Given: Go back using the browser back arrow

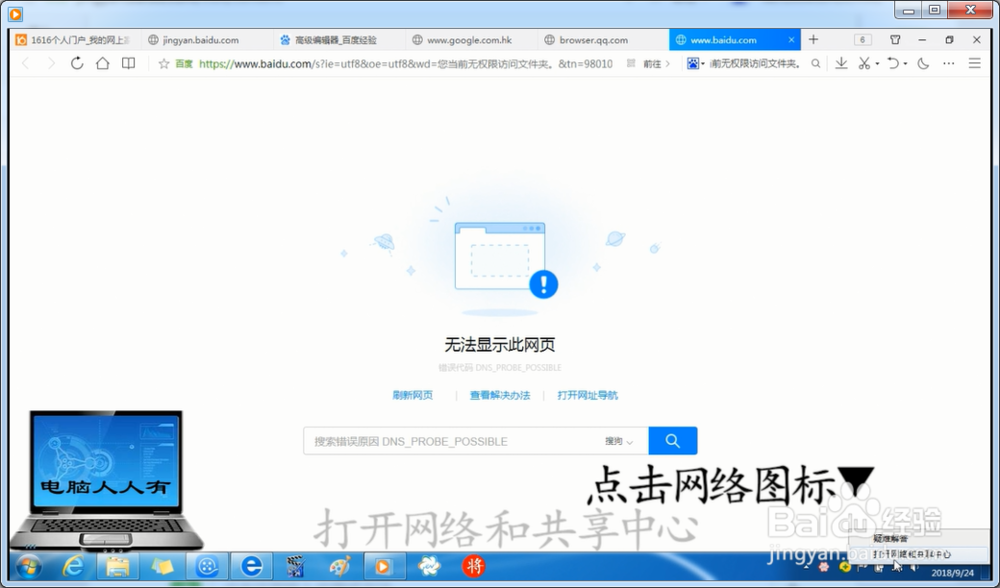Looking at the screenshot, I should point(26,63).
